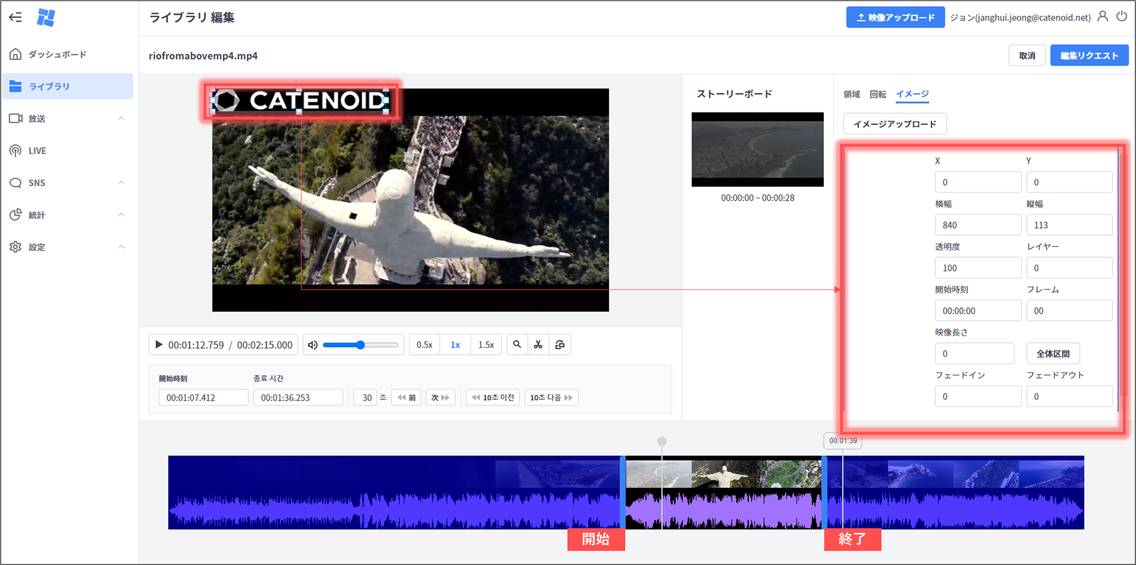Click the イメージアップロード button

tap(895, 124)
